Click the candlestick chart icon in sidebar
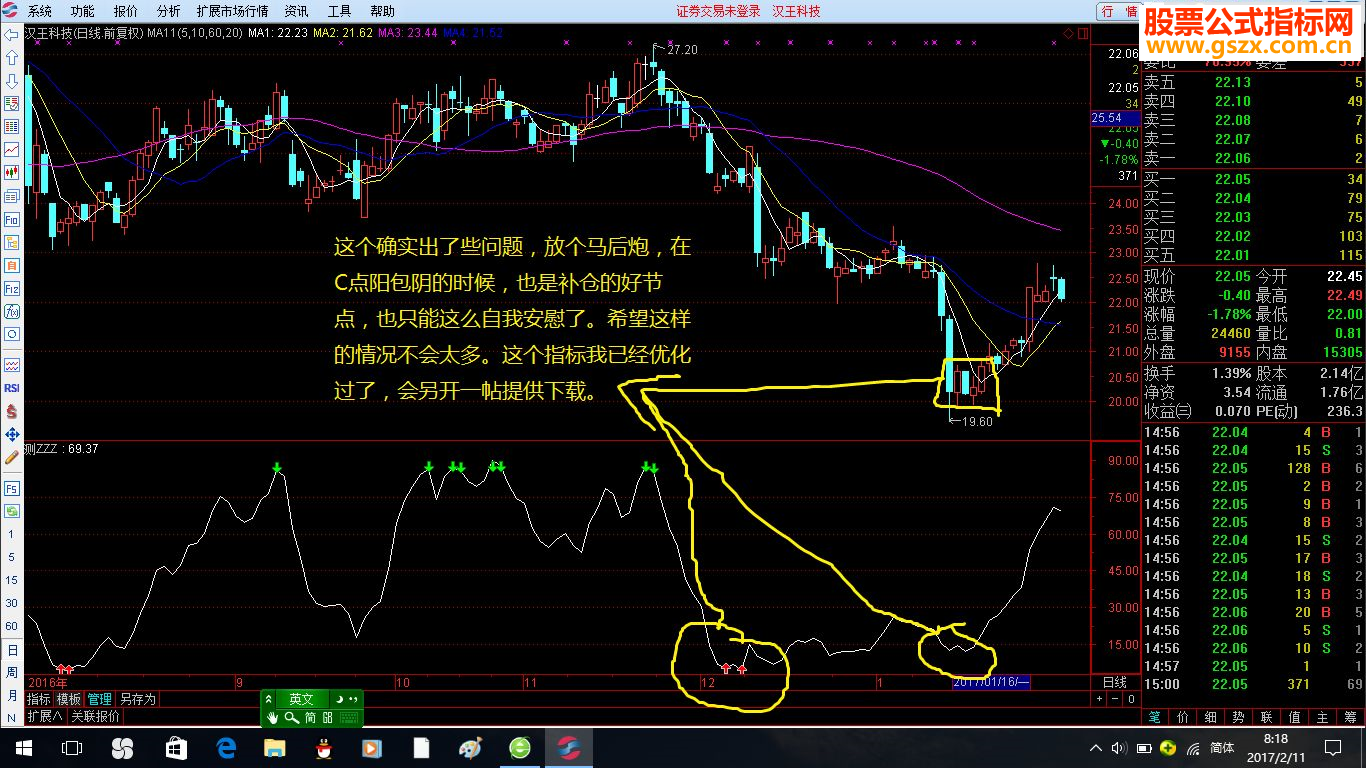The image size is (1366, 768). (12, 172)
